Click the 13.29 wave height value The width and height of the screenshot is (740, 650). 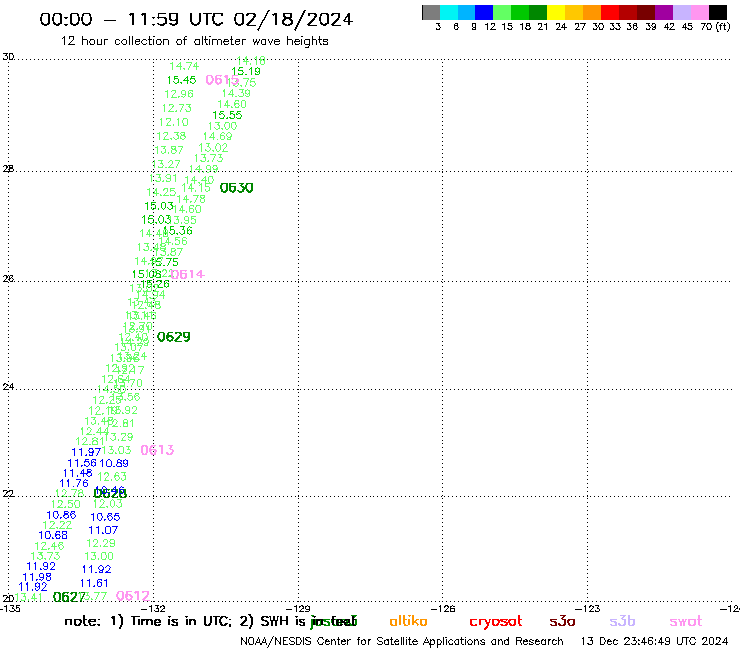[x=119, y=437]
